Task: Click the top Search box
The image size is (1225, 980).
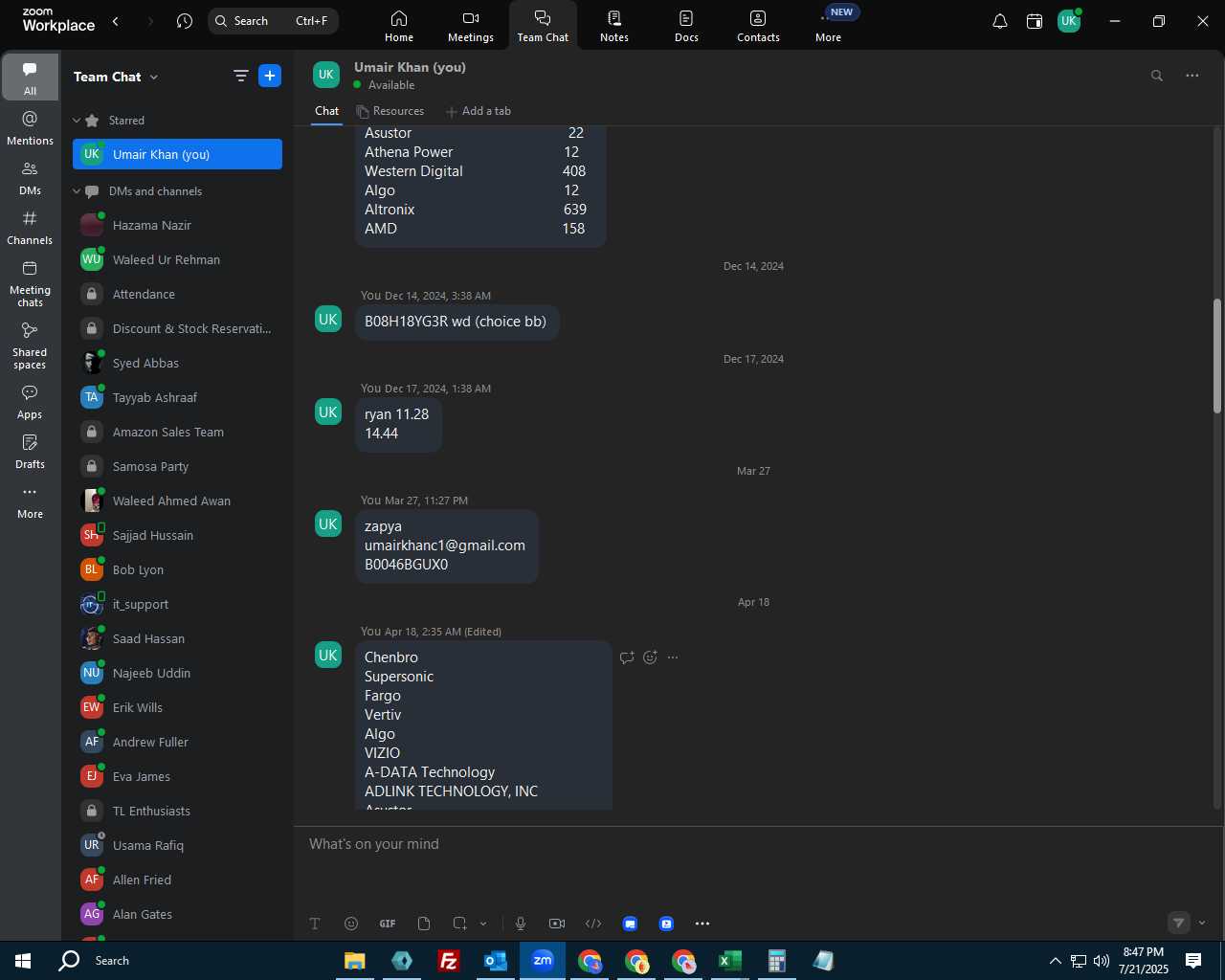Action: 273,21
